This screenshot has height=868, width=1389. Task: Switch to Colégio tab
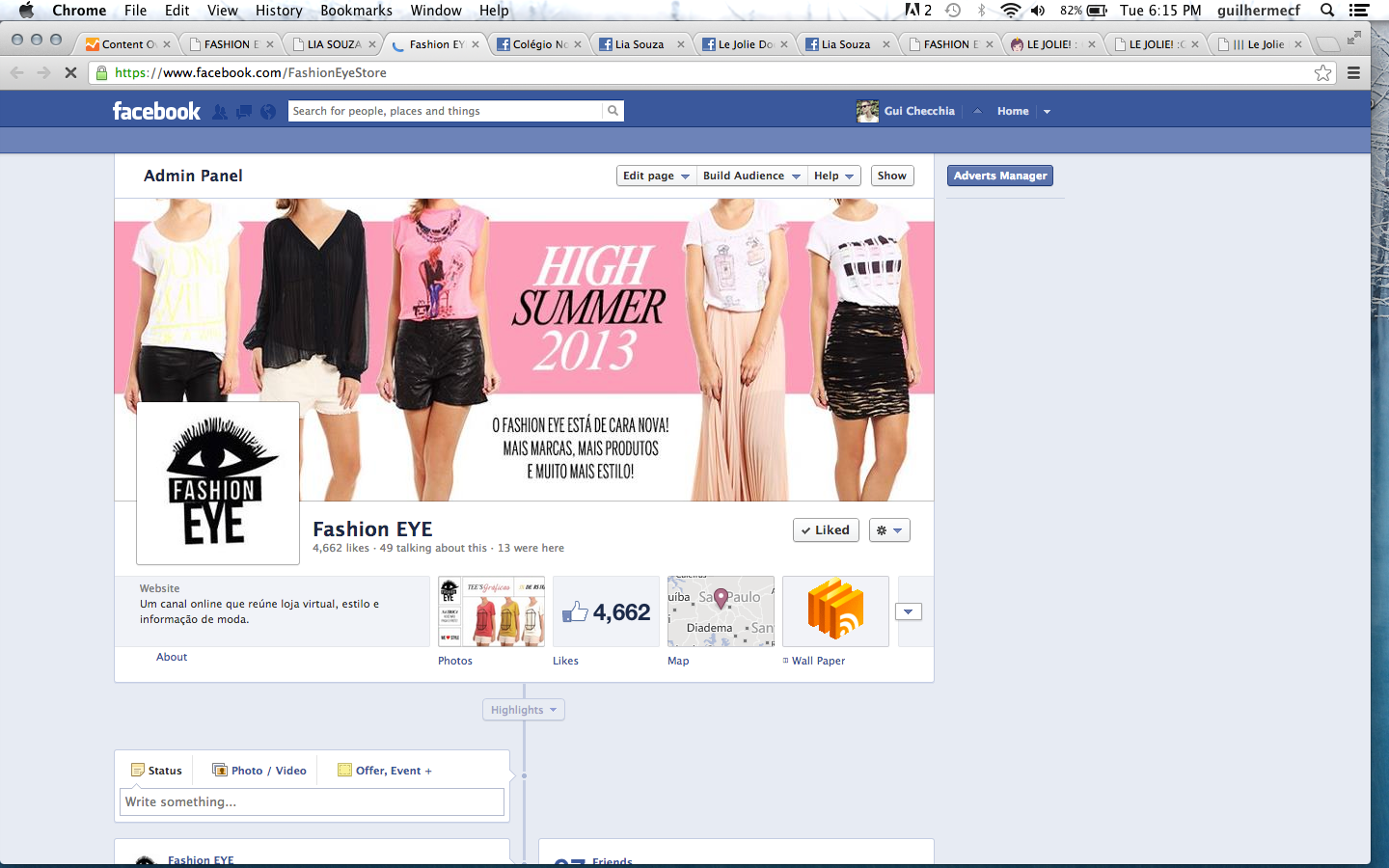coord(539,44)
